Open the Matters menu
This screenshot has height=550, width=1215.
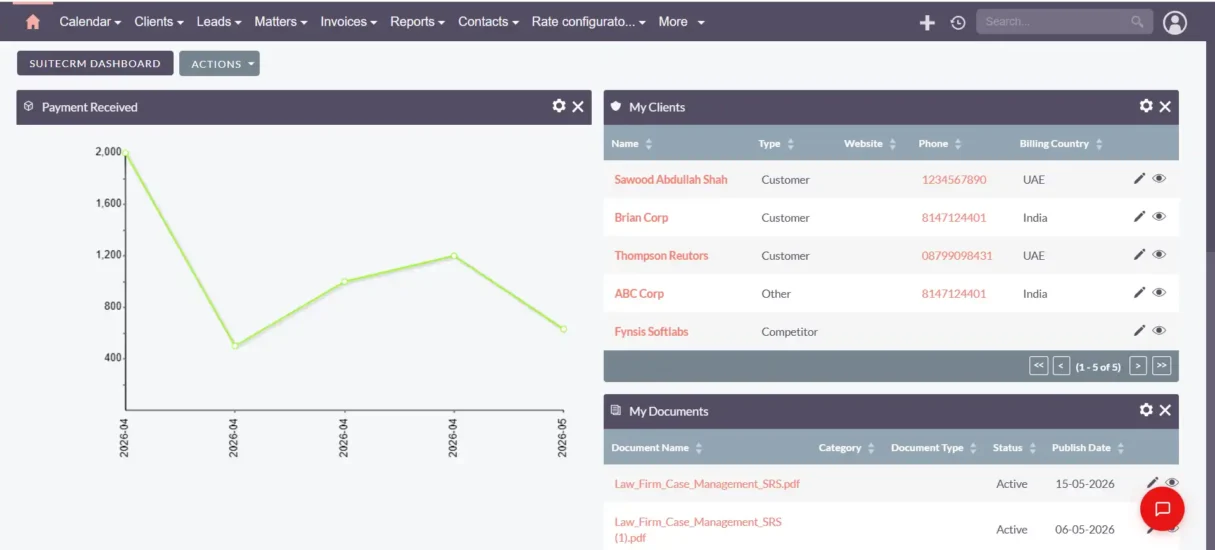point(282,21)
